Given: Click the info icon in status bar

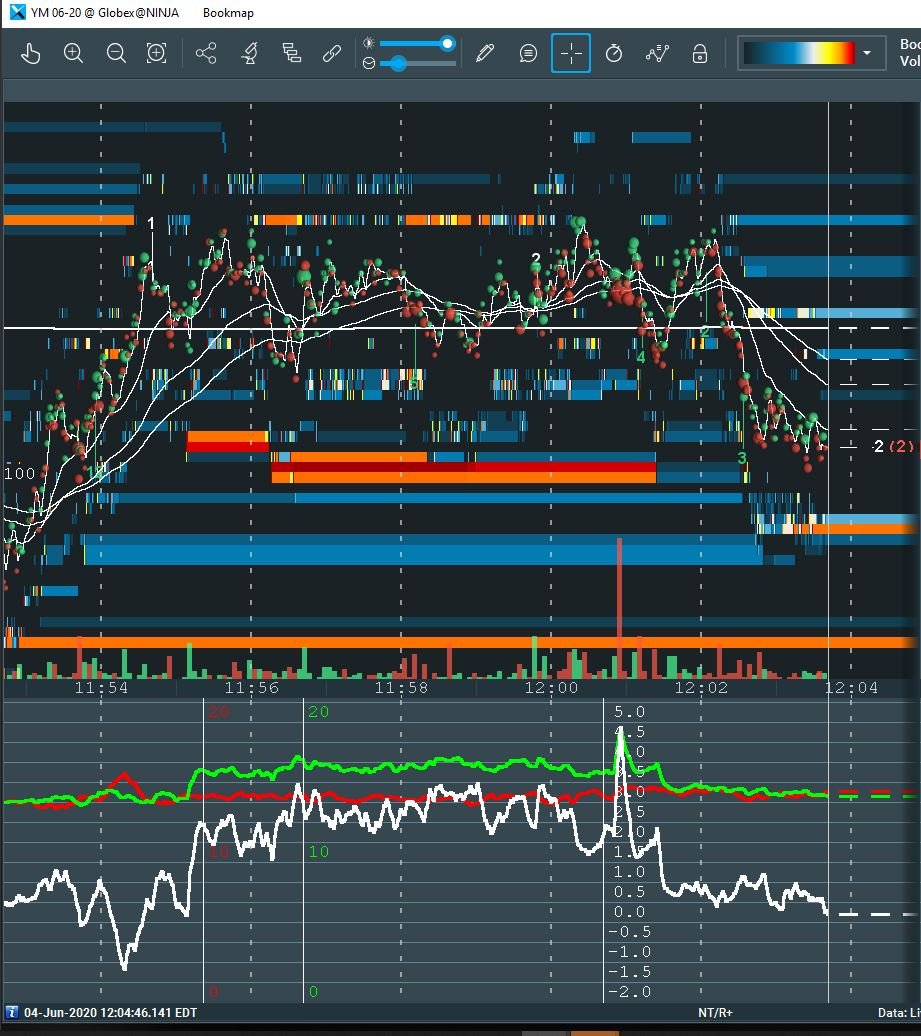Looking at the screenshot, I should pos(12,1012).
